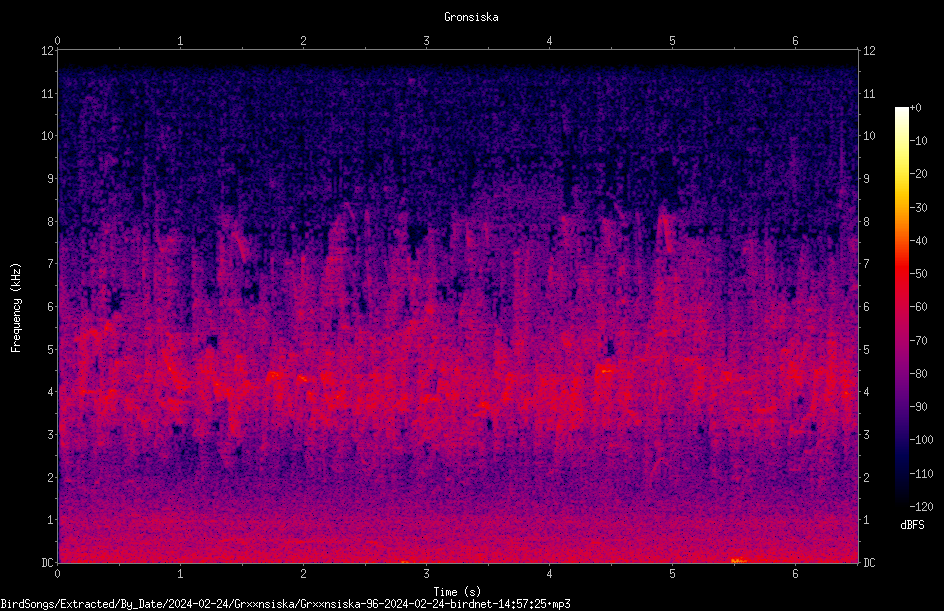Click the 6 second mark on bottom axis
This screenshot has width=944, height=611.
point(795,574)
